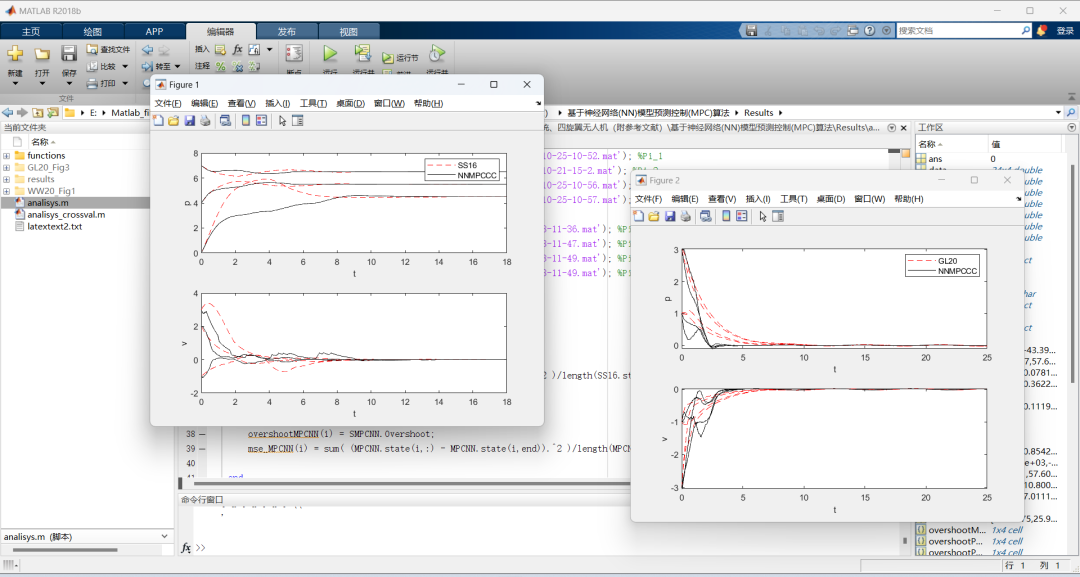Click the up one folder level icon
Image resolution: width=1080 pixels, height=577 pixels.
(37, 112)
